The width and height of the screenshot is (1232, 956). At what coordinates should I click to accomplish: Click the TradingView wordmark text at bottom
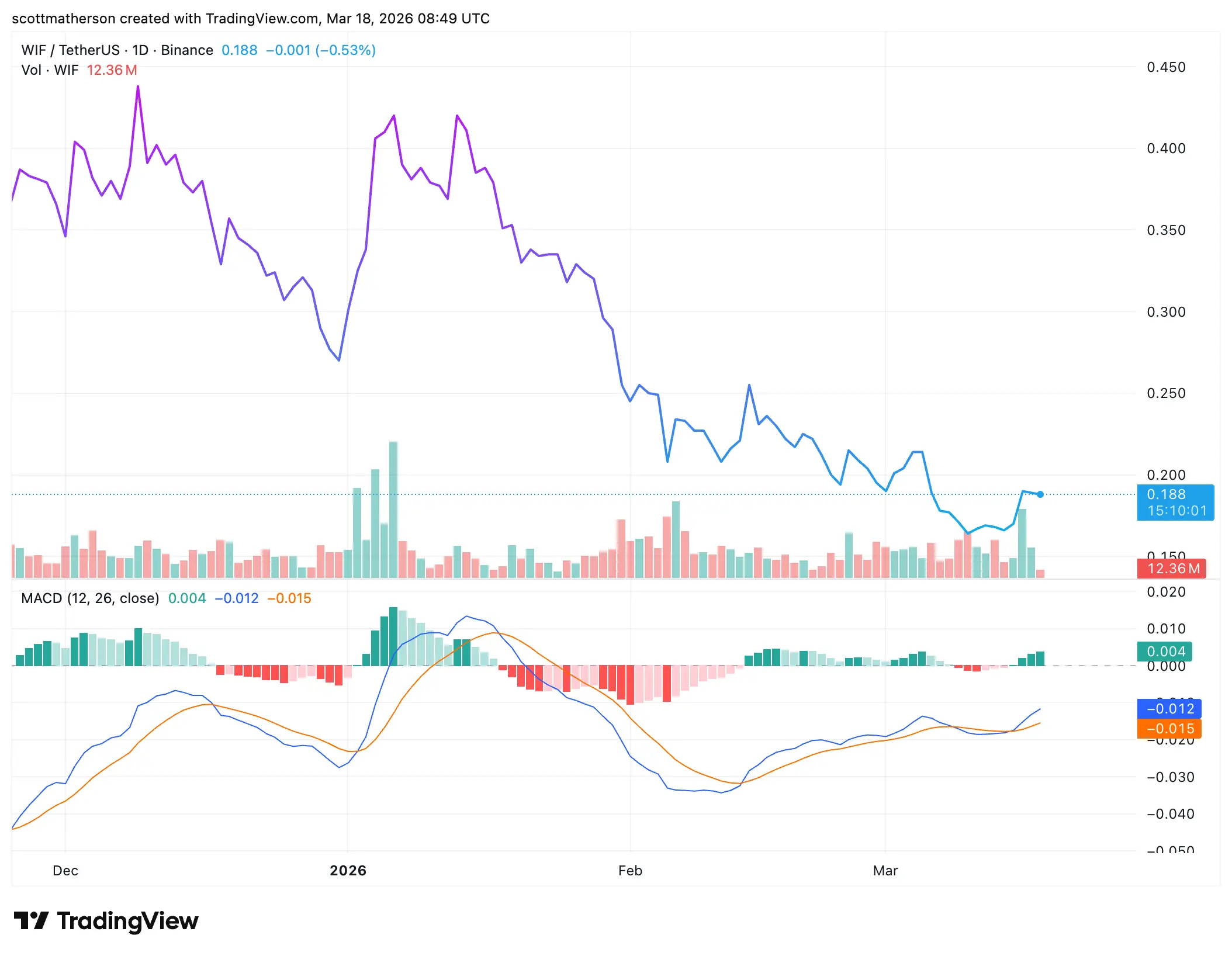pos(127,921)
